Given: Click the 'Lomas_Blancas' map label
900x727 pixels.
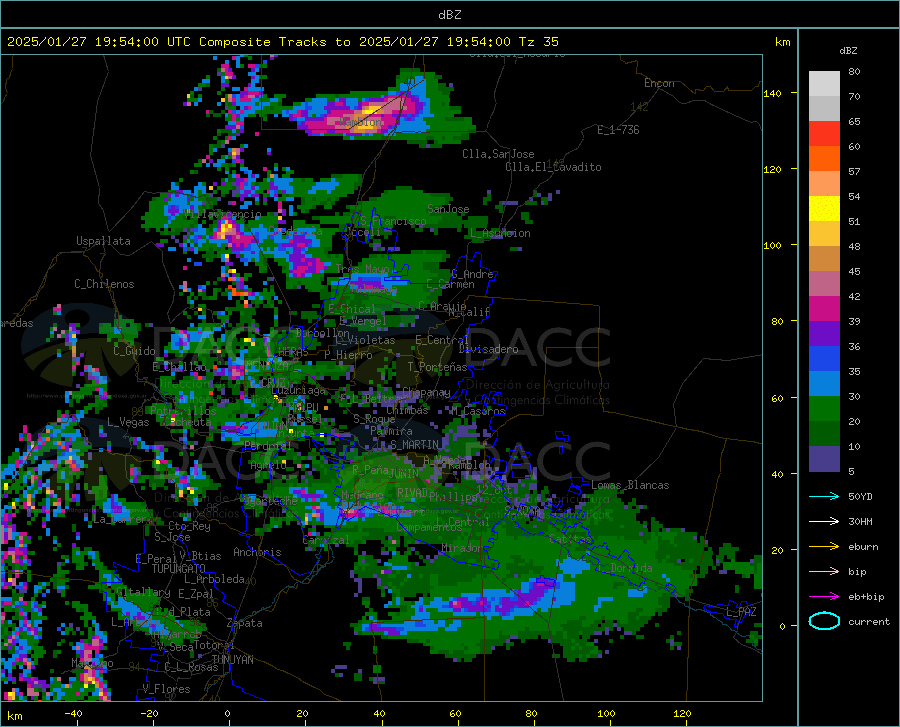Looking at the screenshot, I should click(x=630, y=485).
